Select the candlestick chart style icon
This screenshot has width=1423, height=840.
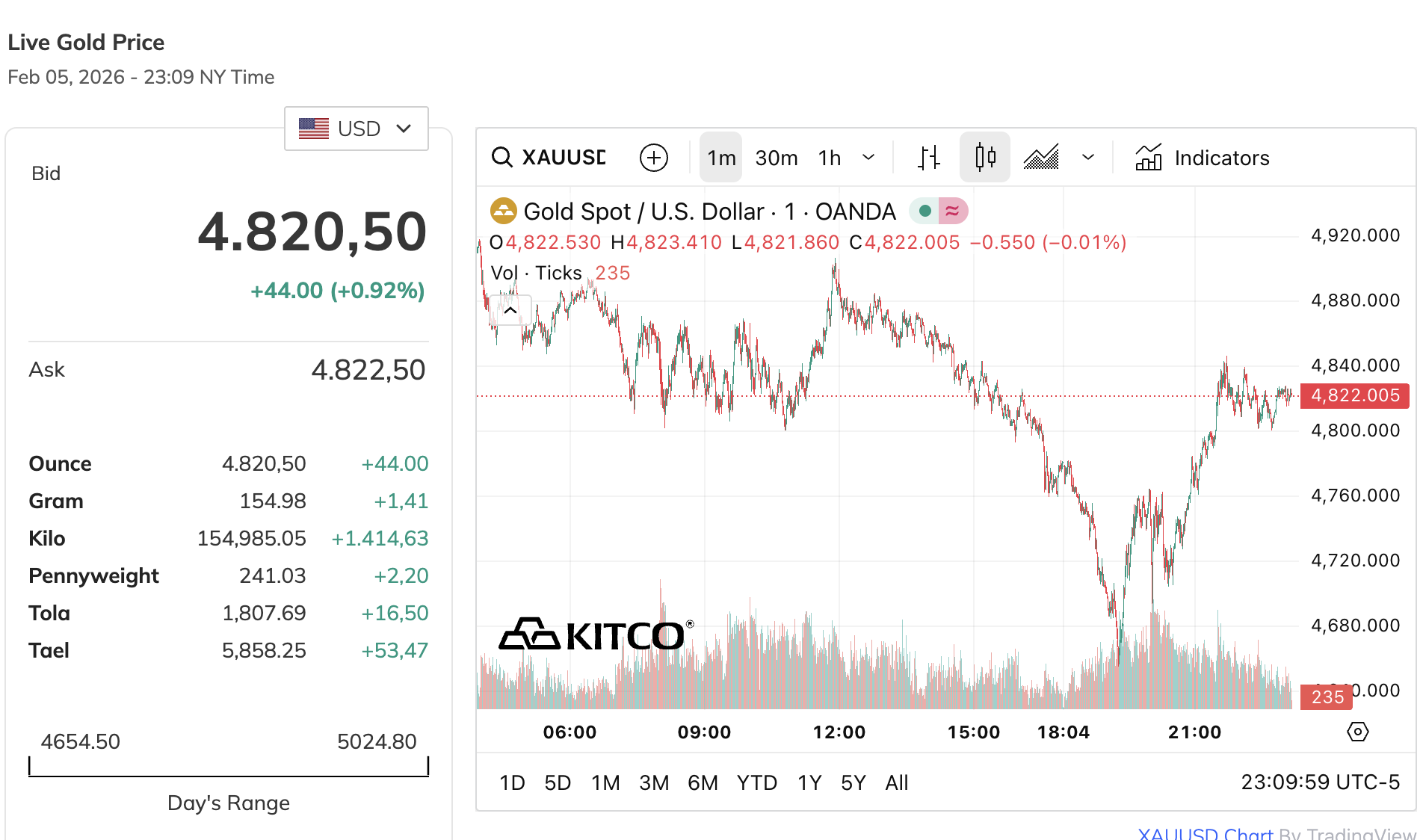click(985, 158)
